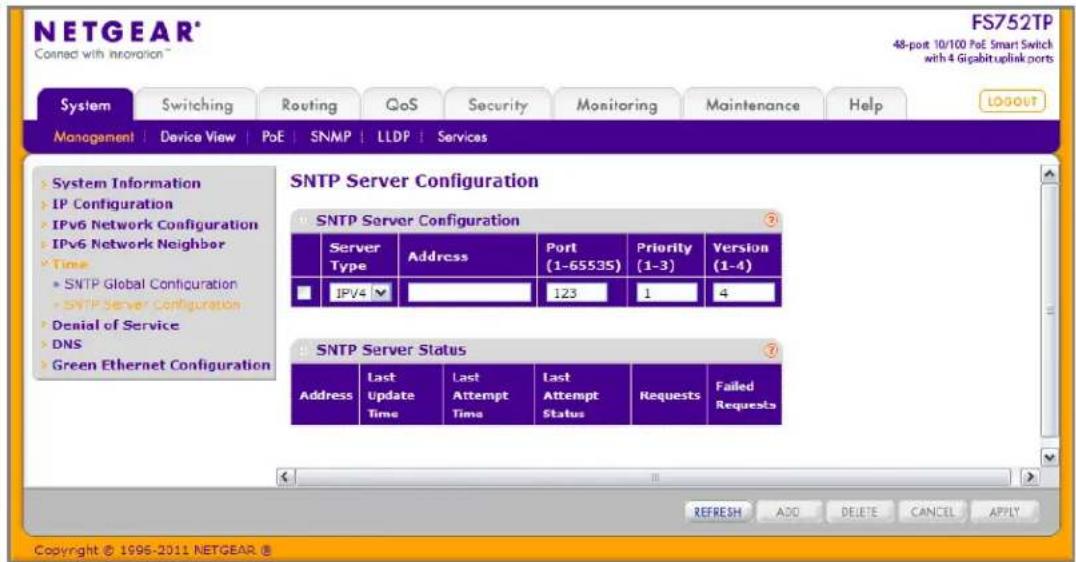Click the Port field showing 123
Image resolution: width=1076 pixels, height=562 pixels.
pyautogui.click(x=576, y=293)
